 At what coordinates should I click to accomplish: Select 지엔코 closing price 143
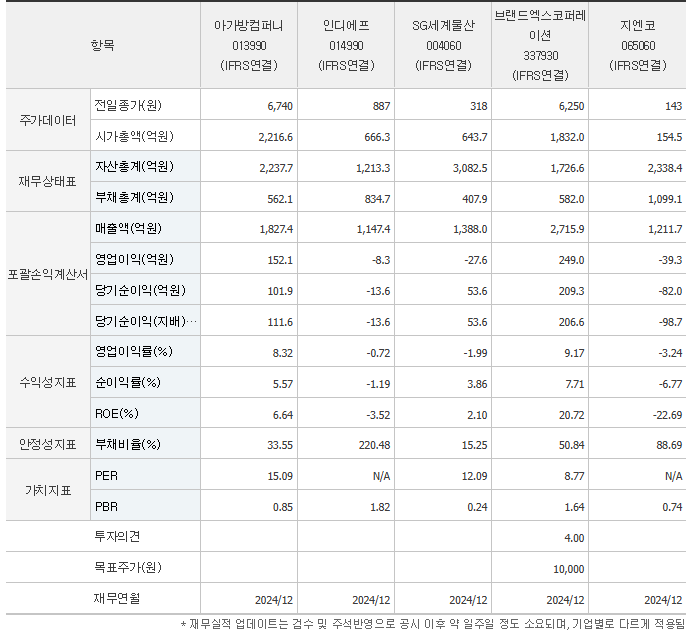tap(673, 106)
